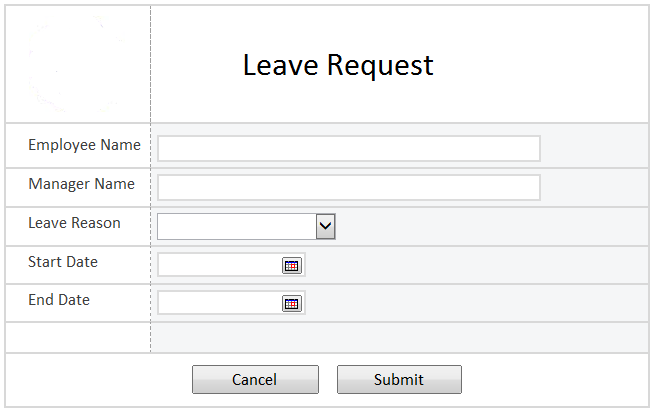Click the End Date text box
Image resolution: width=654 pixels, height=412 pixels.
(220, 302)
